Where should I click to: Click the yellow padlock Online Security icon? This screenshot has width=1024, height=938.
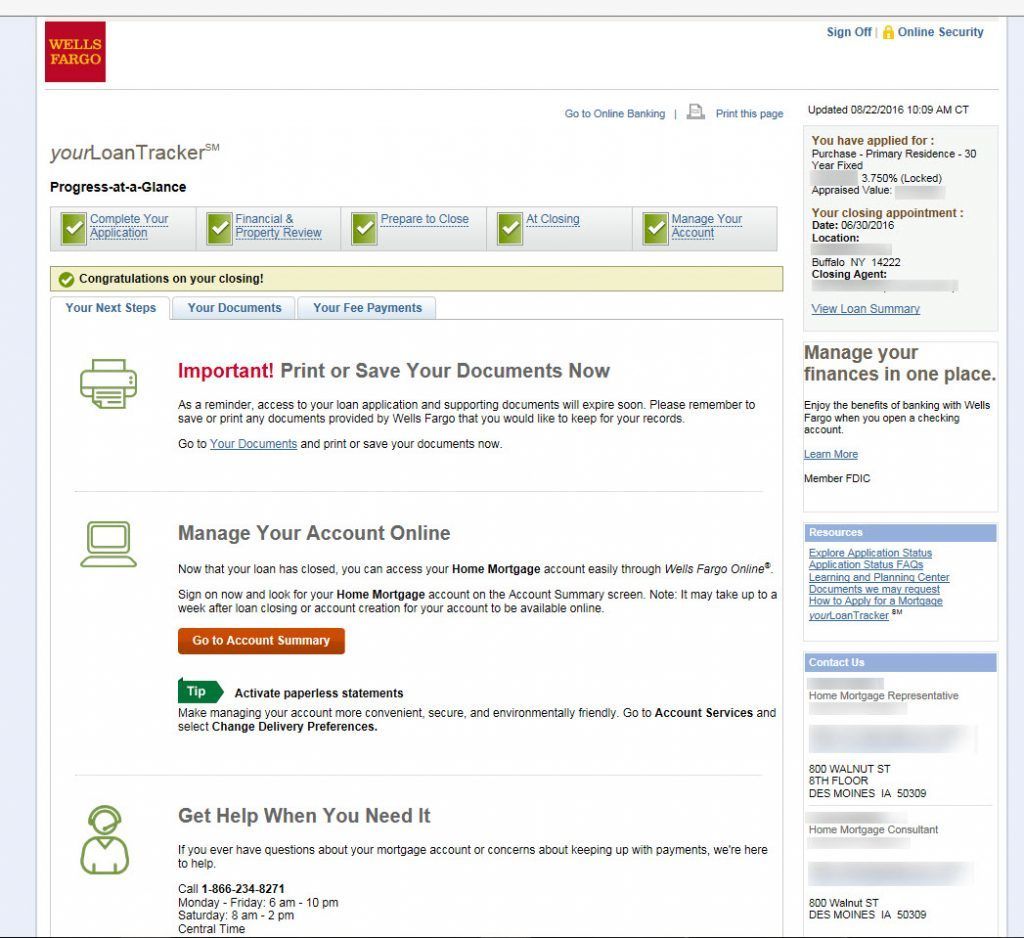point(887,32)
